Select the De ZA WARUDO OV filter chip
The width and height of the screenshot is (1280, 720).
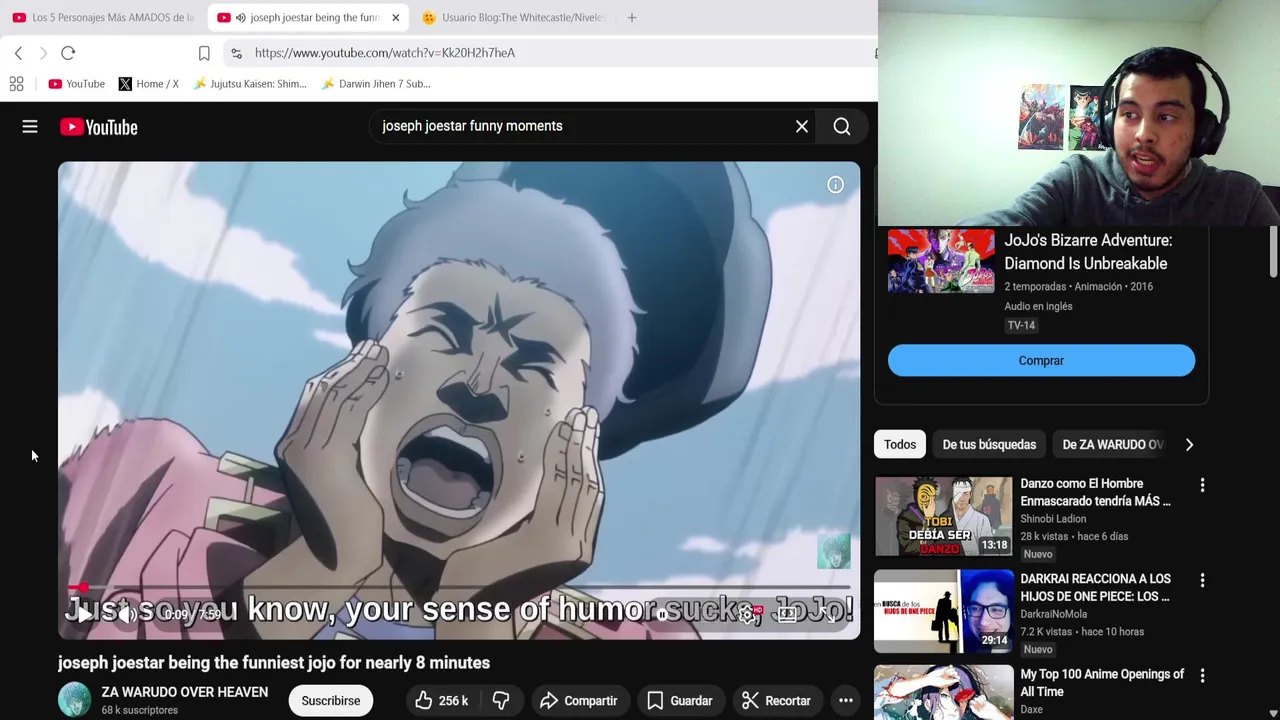click(x=1112, y=445)
